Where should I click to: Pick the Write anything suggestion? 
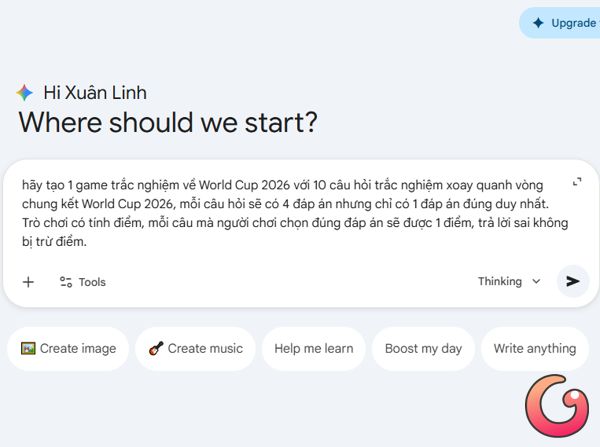tap(534, 349)
